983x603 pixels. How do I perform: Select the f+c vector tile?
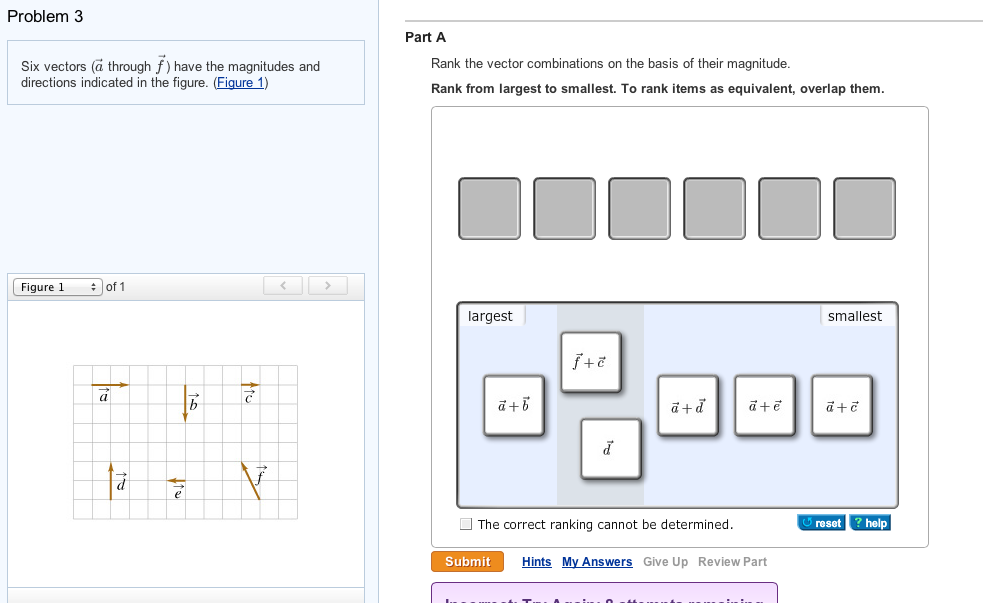click(x=591, y=362)
